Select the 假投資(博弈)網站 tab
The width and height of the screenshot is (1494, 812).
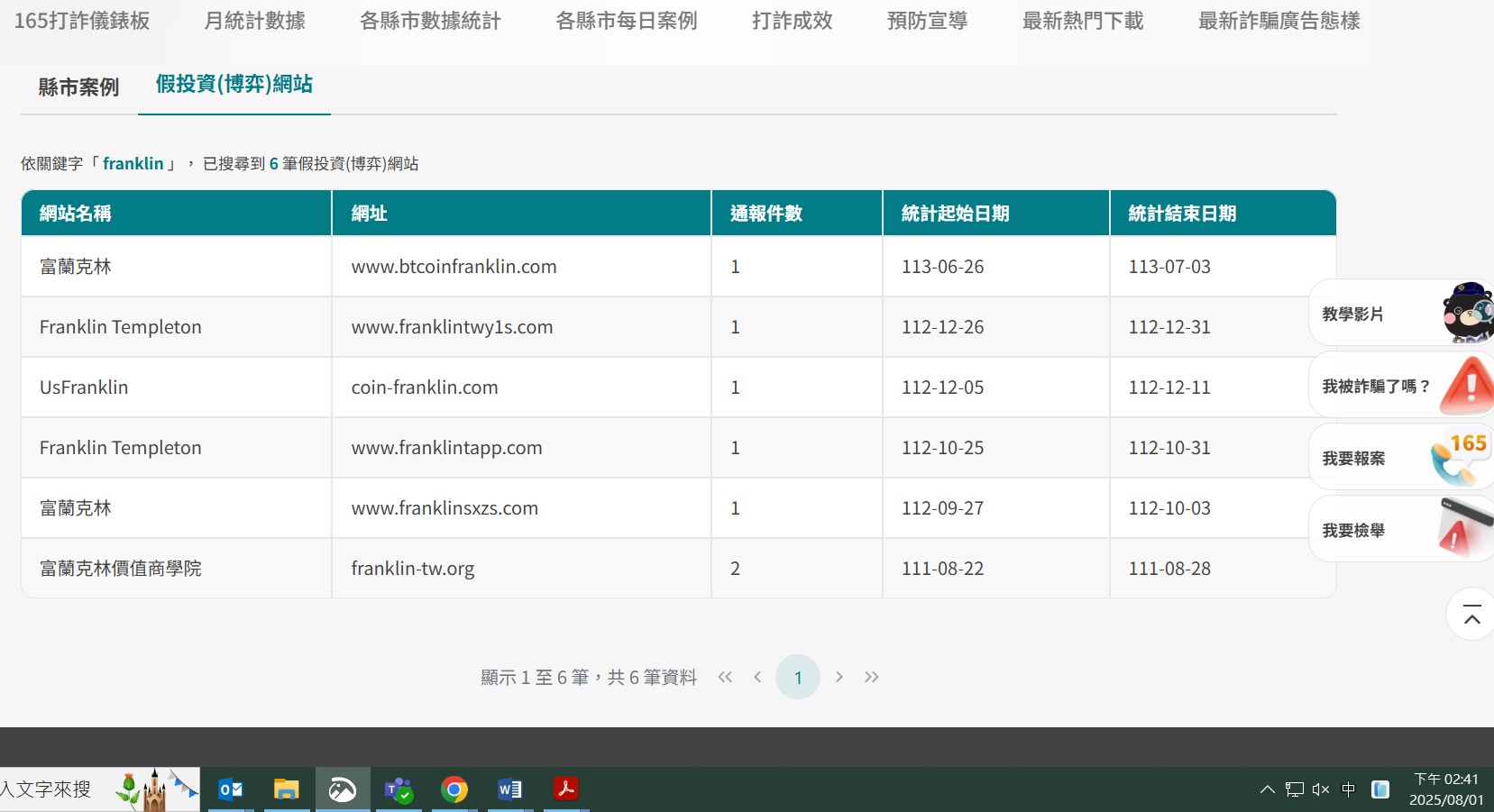[234, 85]
